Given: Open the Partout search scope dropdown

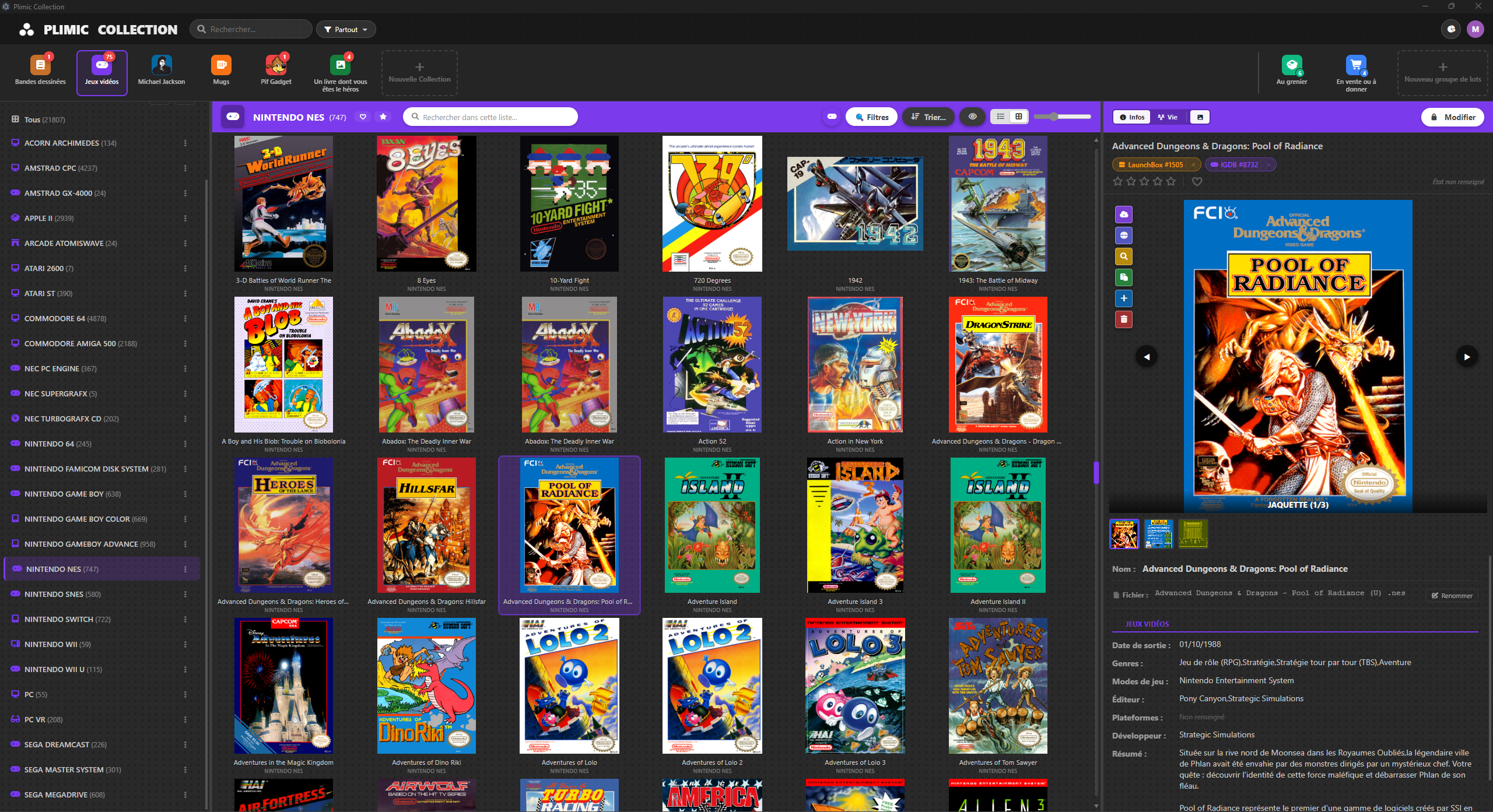Looking at the screenshot, I should [x=346, y=29].
